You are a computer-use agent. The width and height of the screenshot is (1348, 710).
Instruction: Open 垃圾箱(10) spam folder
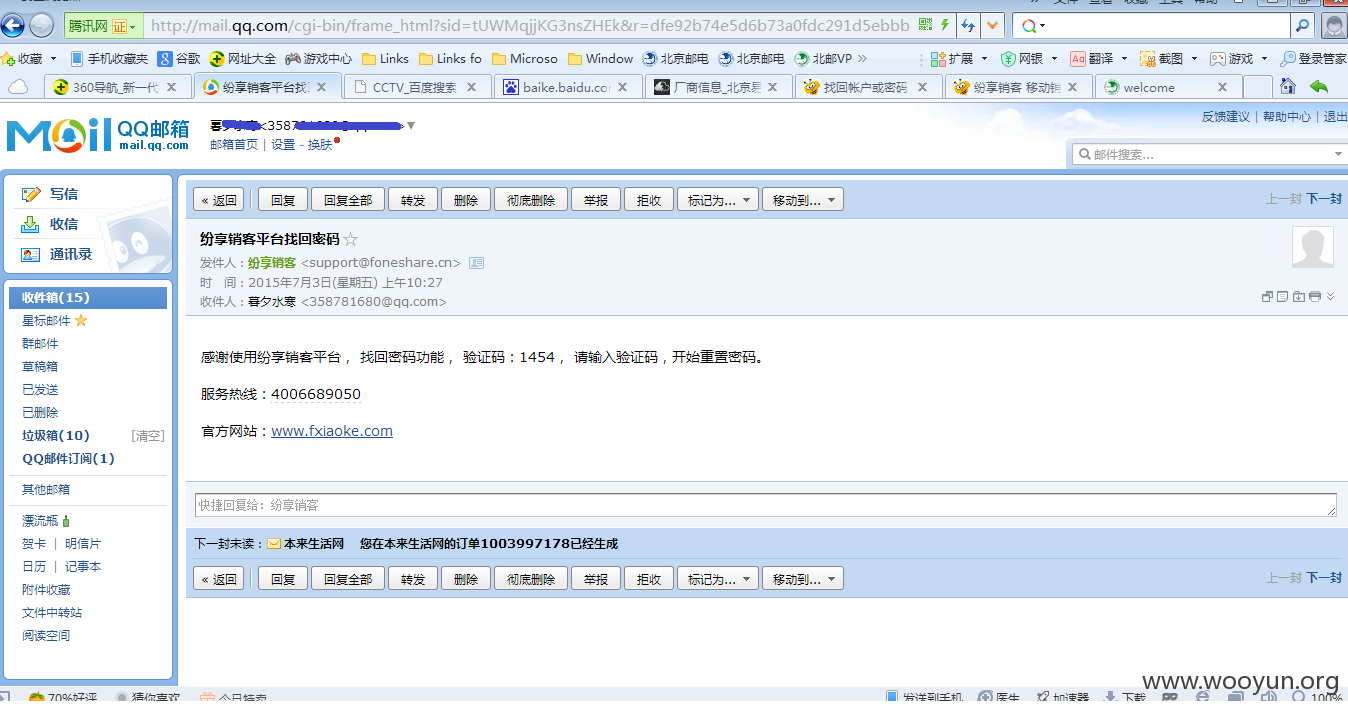pyautogui.click(x=56, y=436)
